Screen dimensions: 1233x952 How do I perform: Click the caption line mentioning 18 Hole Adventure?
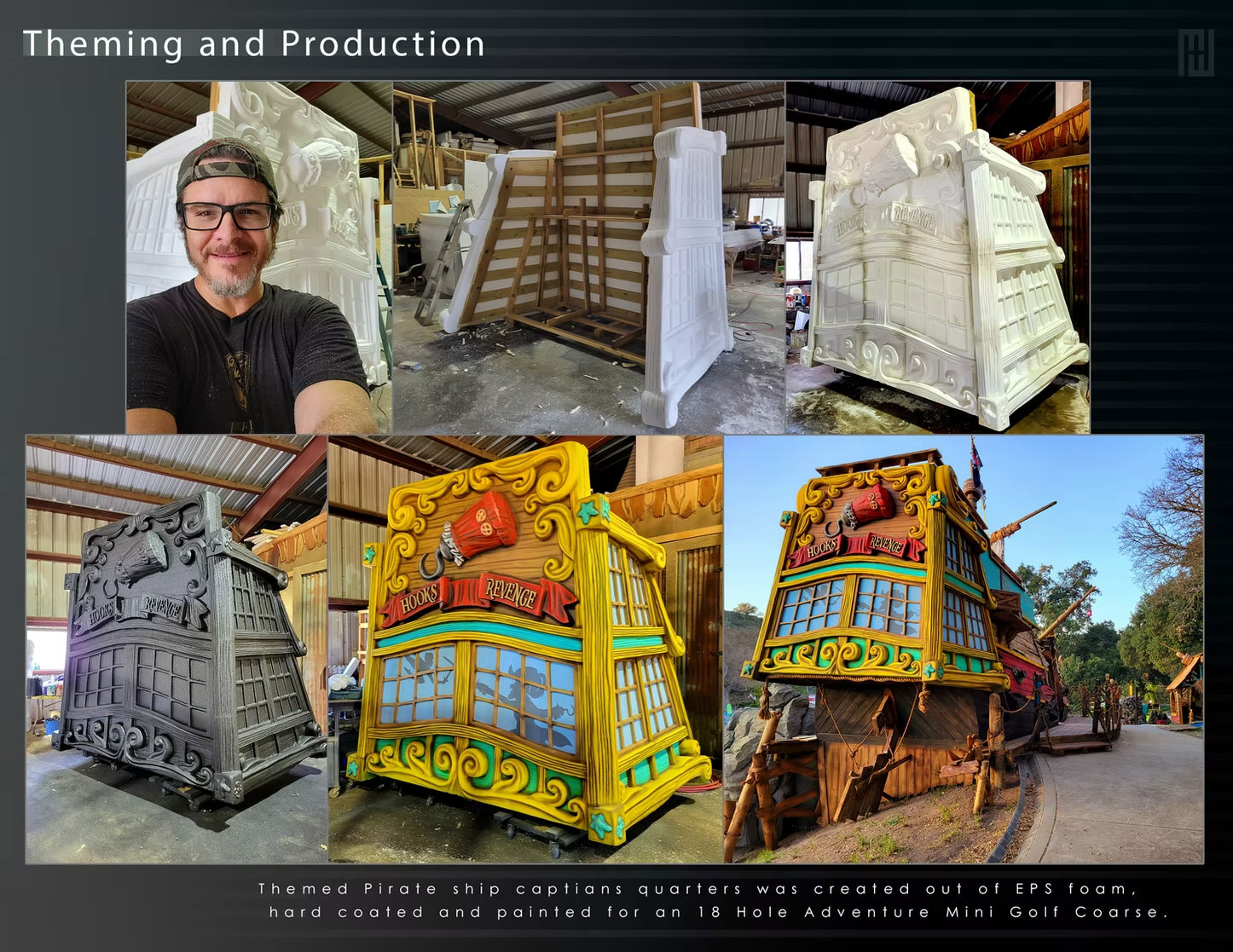tap(716, 912)
